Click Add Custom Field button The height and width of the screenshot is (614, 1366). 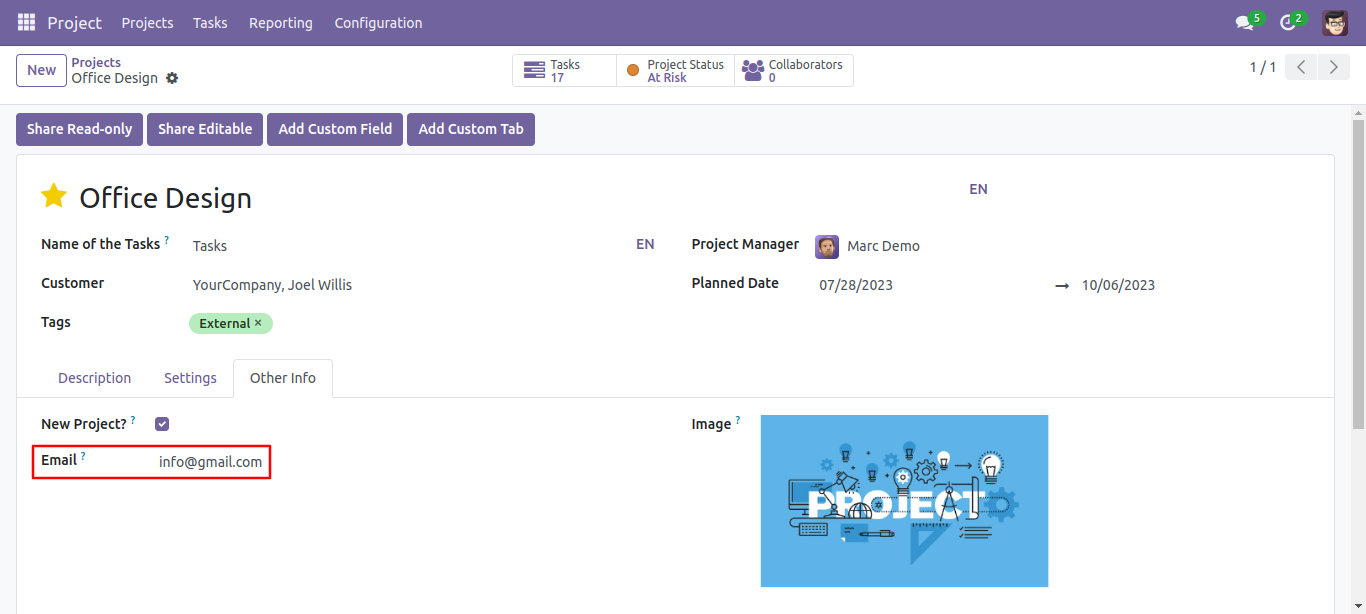click(335, 129)
